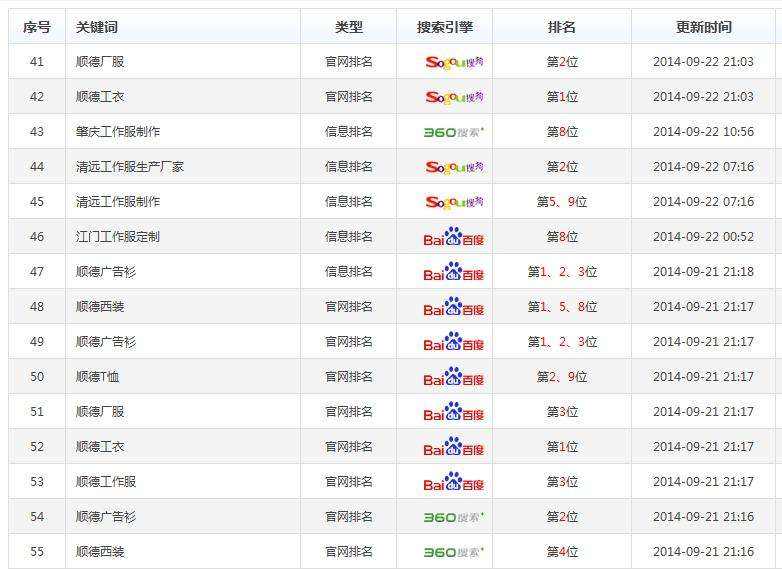This screenshot has width=782, height=569.
Task: Click the 360 search logo in row 55
Action: (454, 552)
